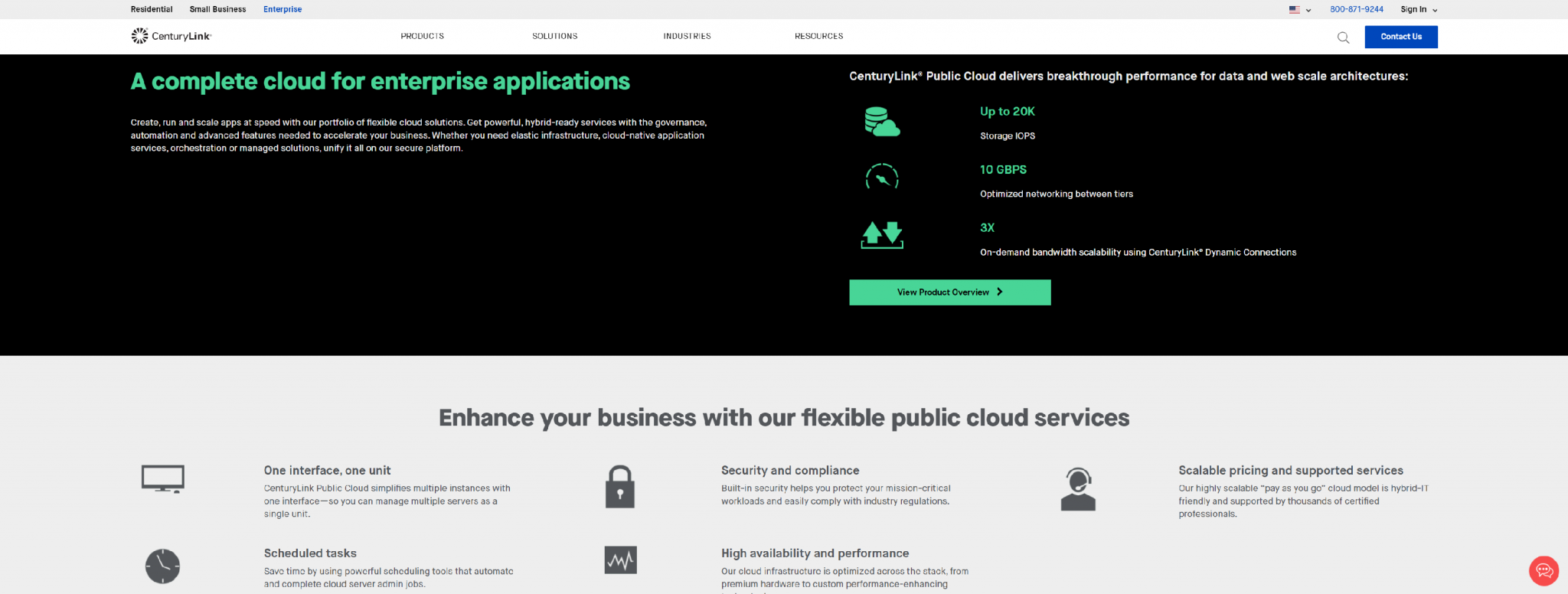Click 'Security and compliance' heading
This screenshot has height=594, width=1568.
[790, 471]
